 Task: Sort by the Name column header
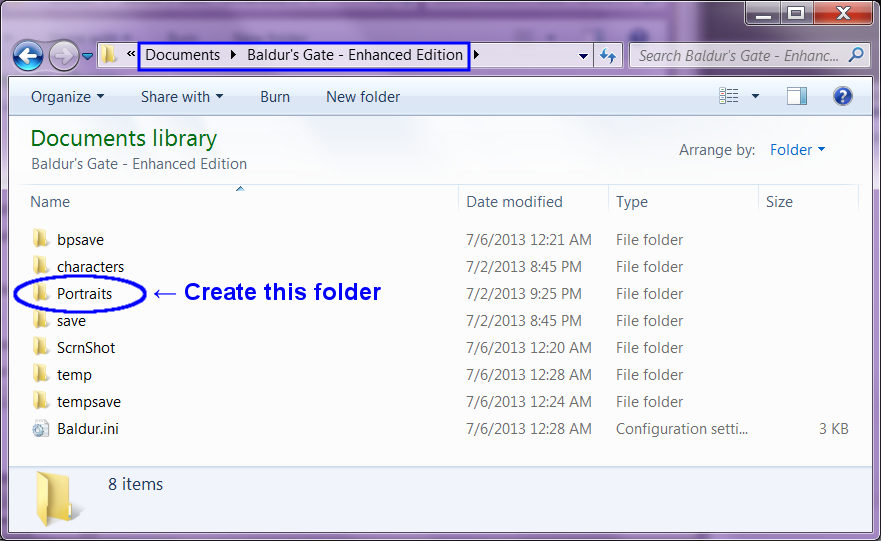pyautogui.click(x=50, y=202)
